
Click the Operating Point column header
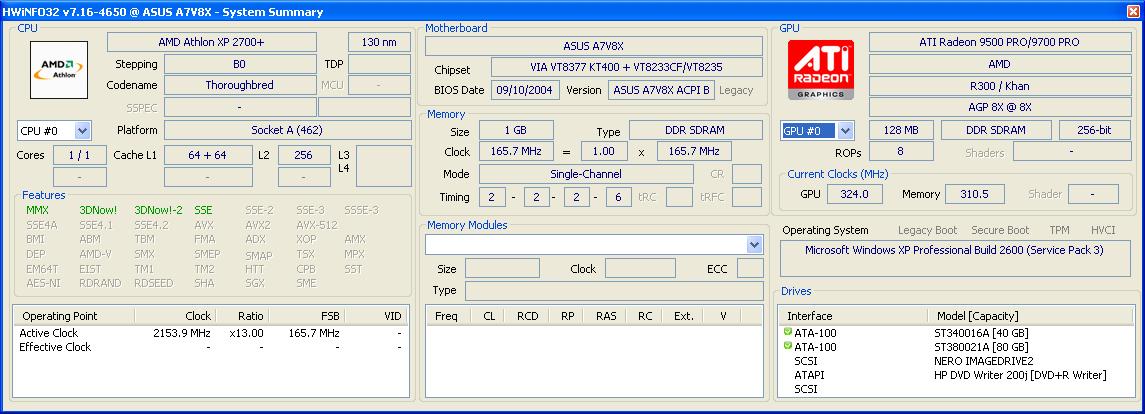click(74, 316)
